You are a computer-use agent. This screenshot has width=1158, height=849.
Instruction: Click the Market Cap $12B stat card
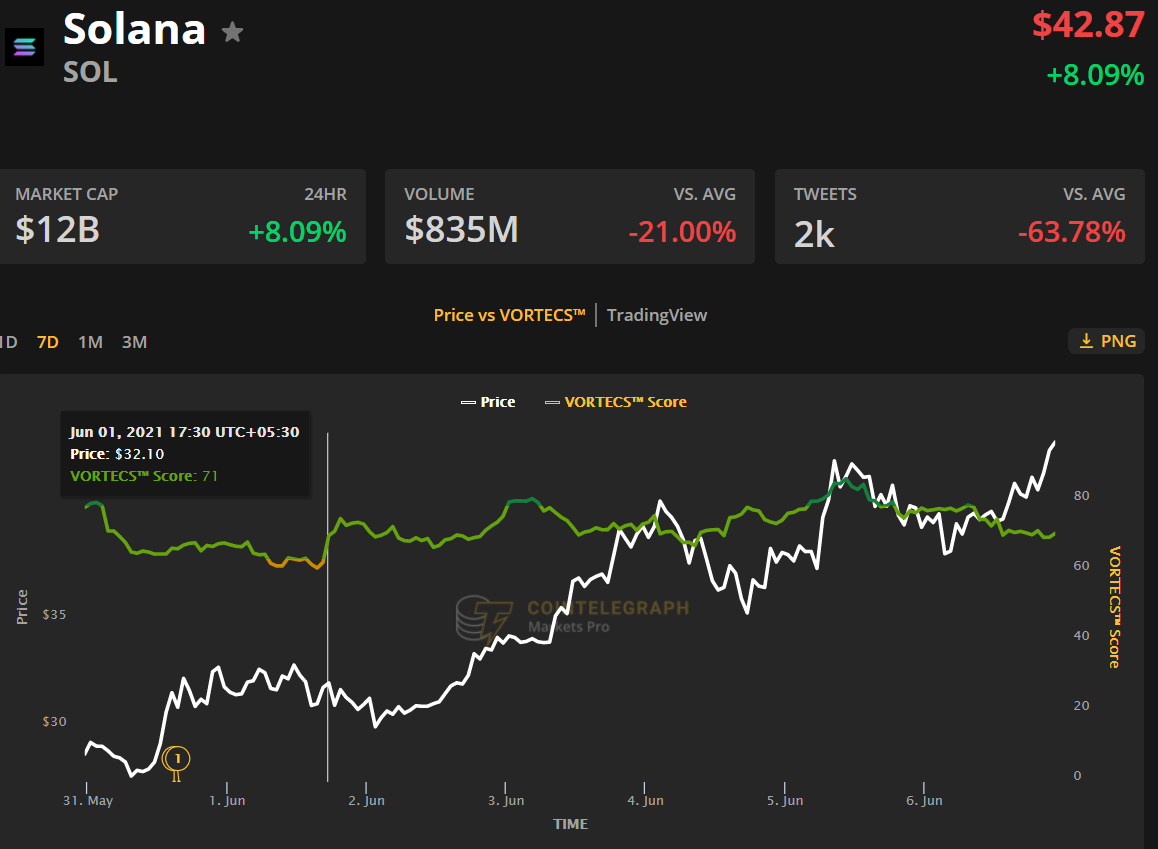coord(184,216)
